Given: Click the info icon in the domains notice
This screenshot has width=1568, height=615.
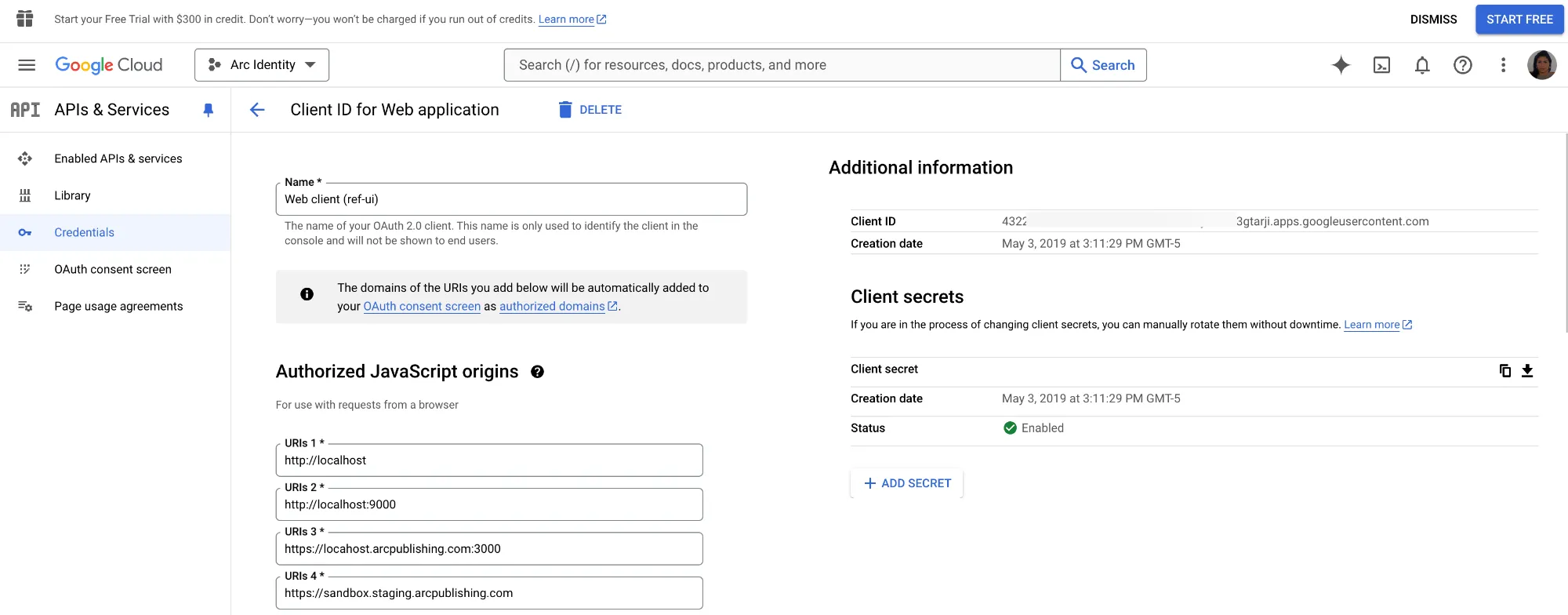Looking at the screenshot, I should pos(307,294).
